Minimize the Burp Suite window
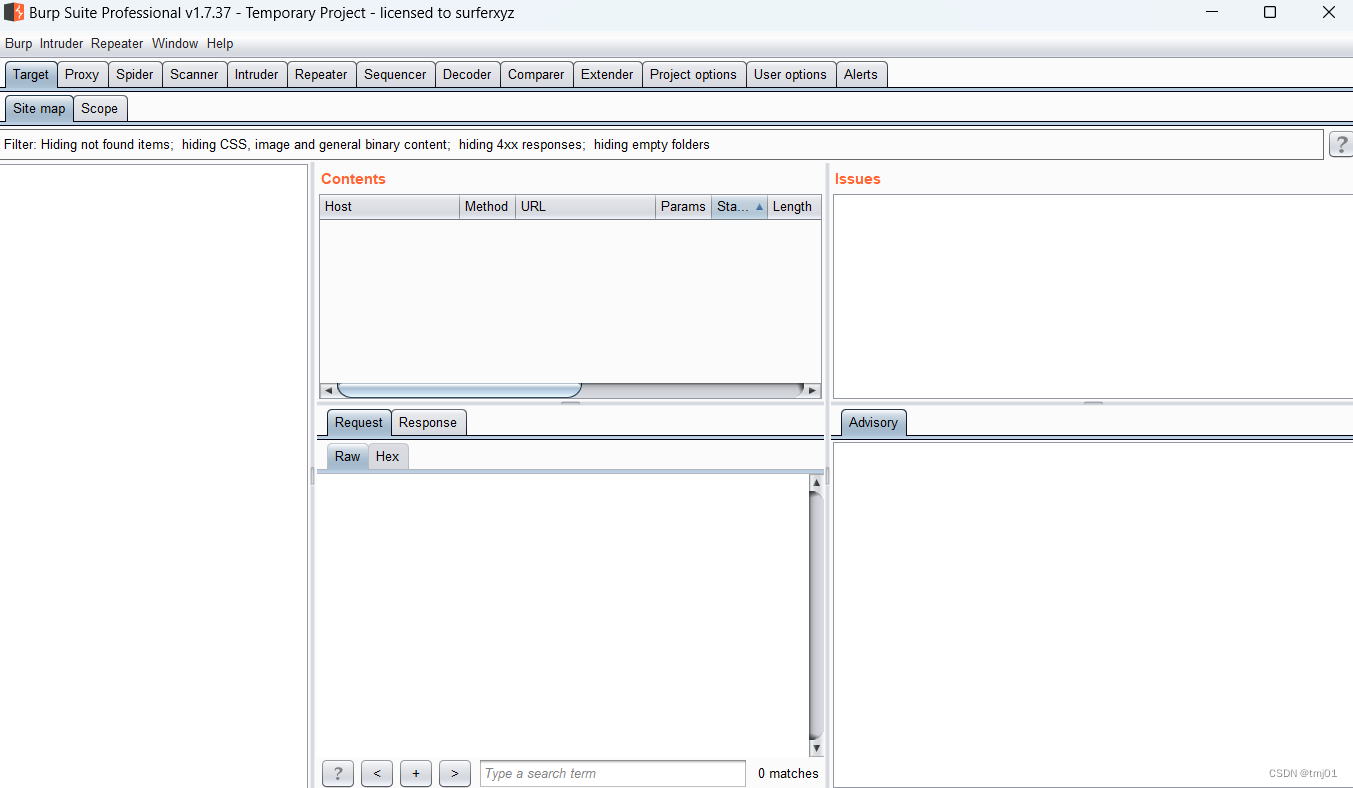 click(x=1211, y=13)
